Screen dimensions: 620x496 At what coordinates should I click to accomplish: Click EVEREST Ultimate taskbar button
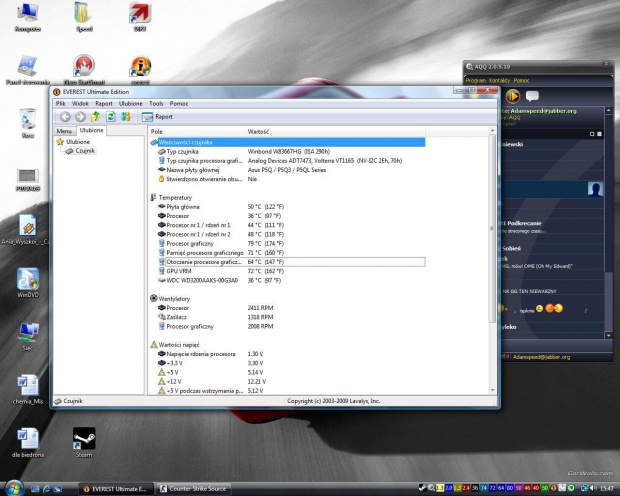point(115,489)
